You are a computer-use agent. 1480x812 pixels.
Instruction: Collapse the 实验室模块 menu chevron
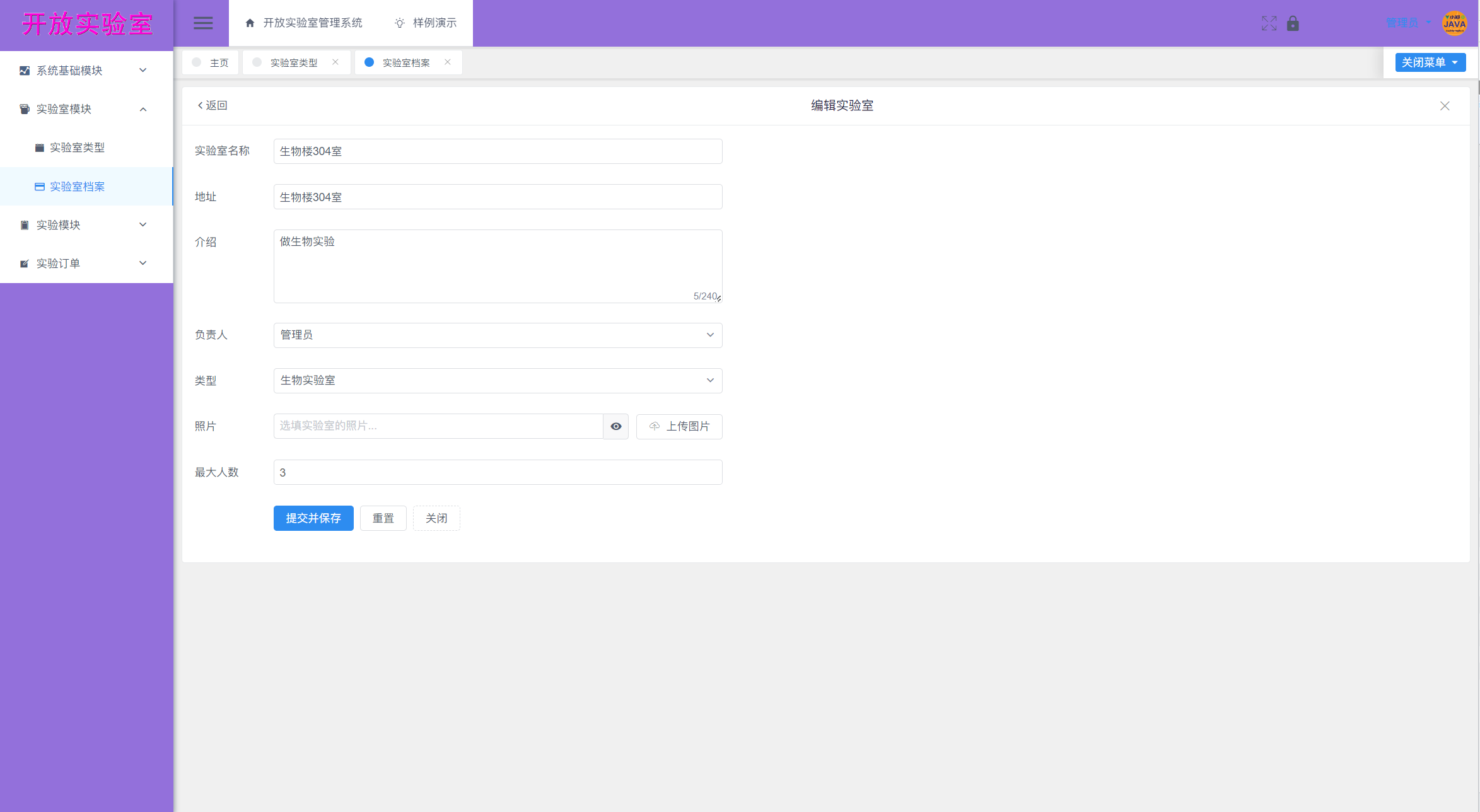point(143,109)
